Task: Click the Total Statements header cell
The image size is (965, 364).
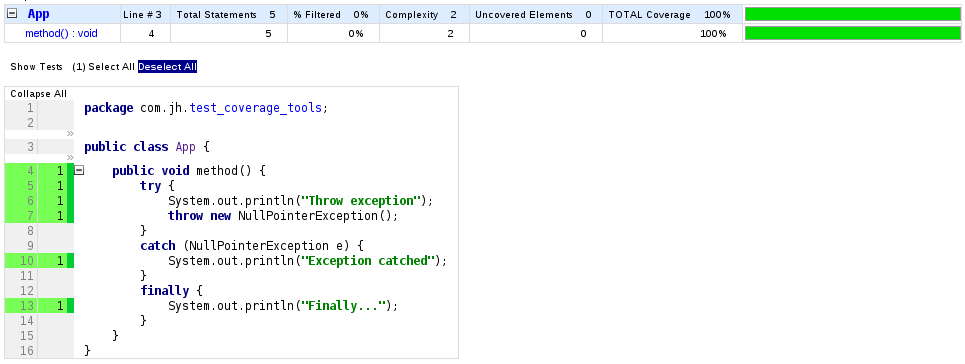Action: tap(228, 14)
